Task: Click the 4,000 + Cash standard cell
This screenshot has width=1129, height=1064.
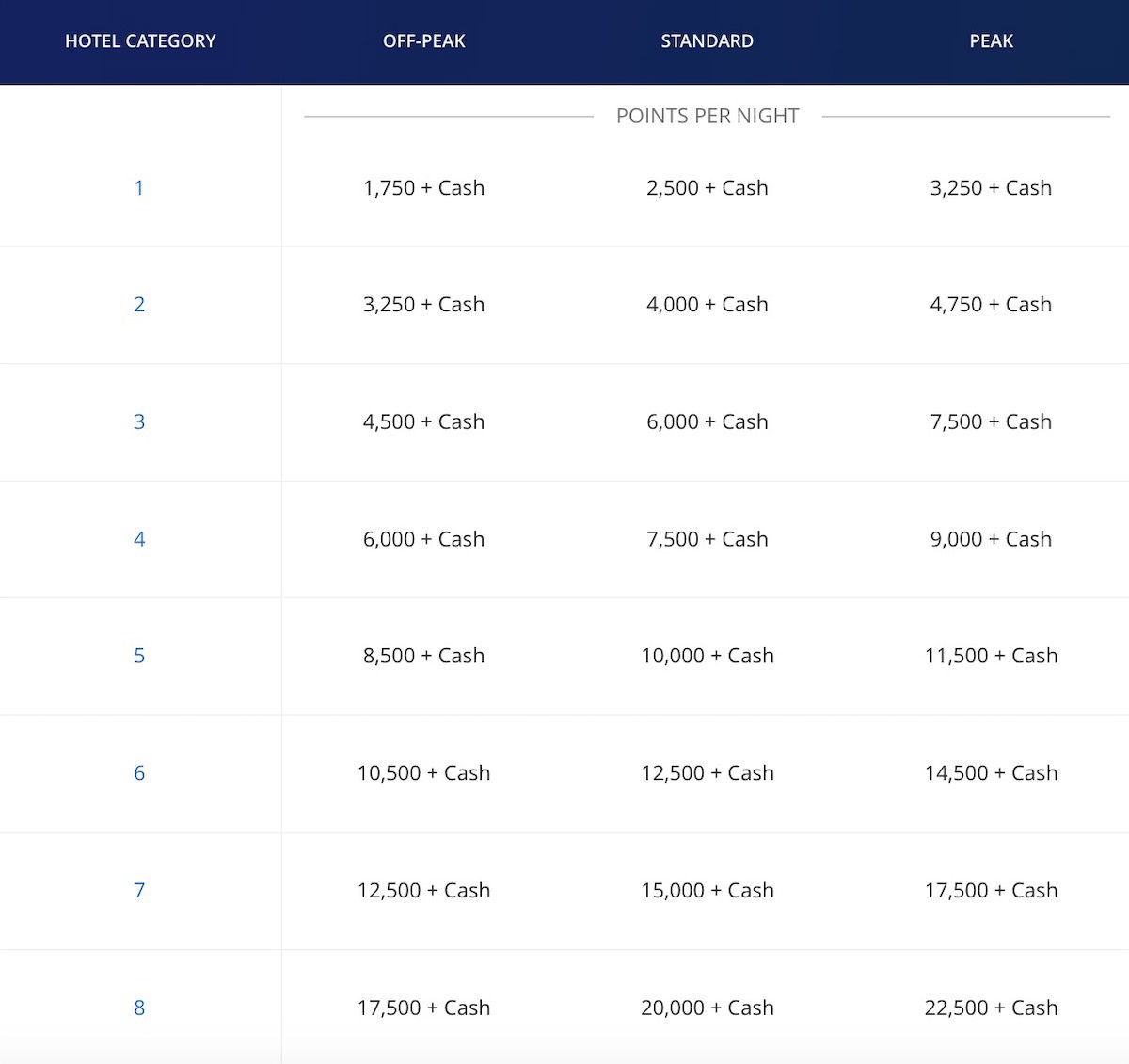Action: [707, 305]
